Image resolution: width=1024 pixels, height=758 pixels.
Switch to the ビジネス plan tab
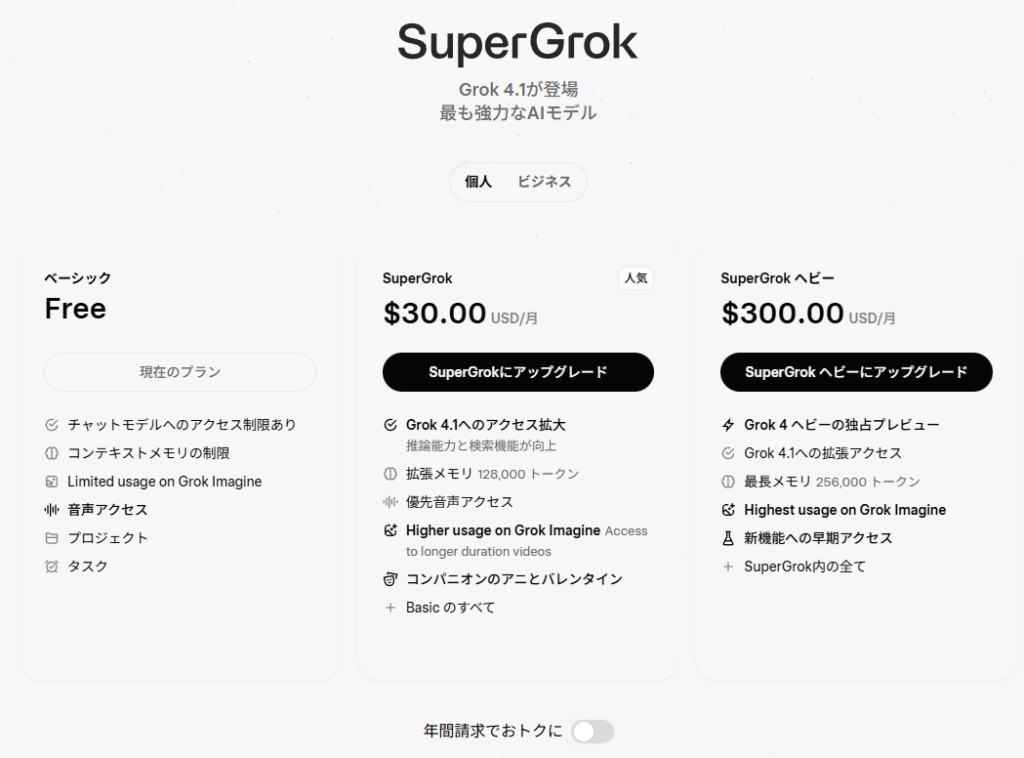[544, 182]
